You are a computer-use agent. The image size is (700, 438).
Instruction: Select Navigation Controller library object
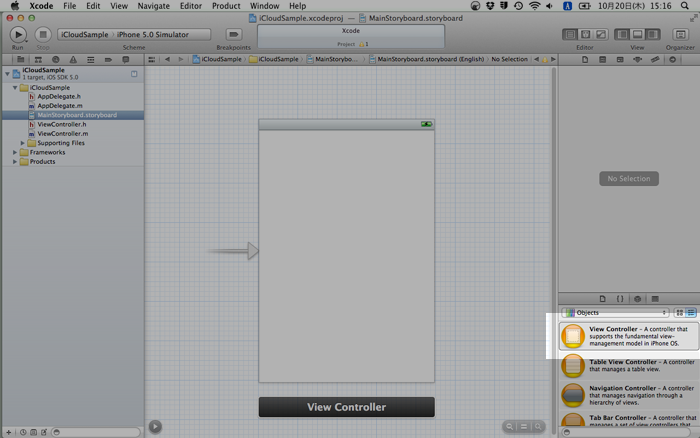click(629, 395)
